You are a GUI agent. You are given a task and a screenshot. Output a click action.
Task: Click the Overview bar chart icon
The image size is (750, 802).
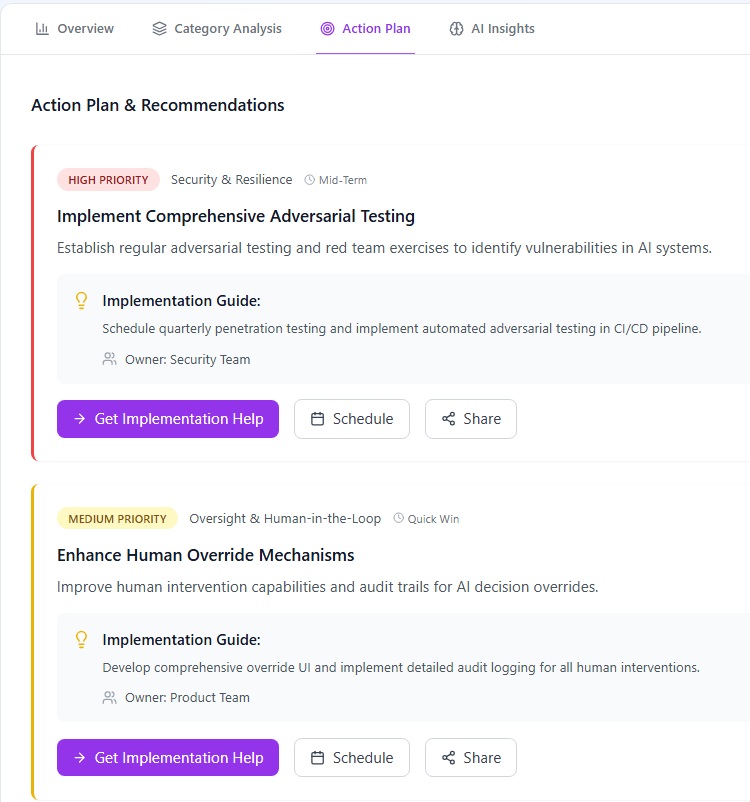pyautogui.click(x=42, y=29)
